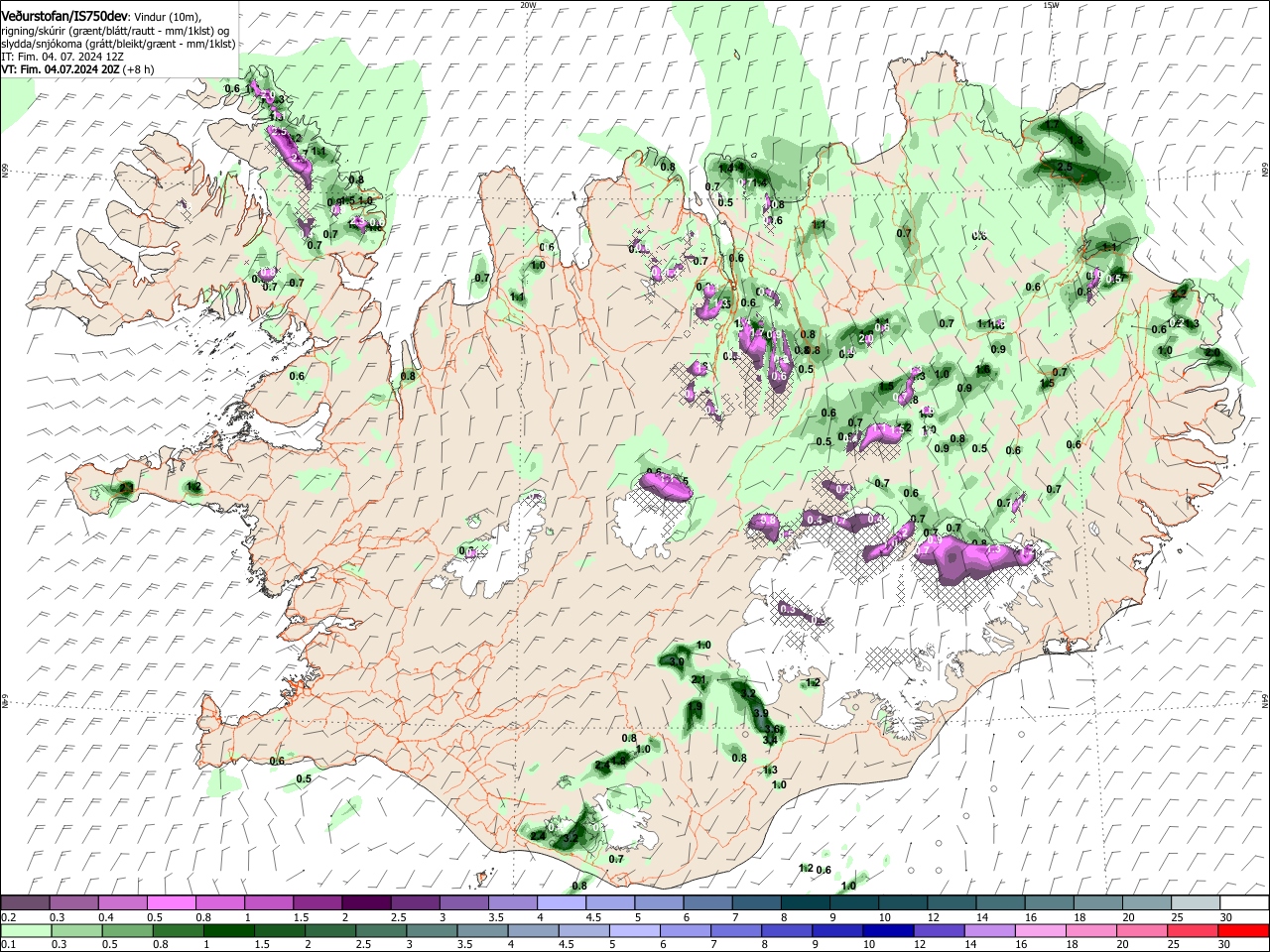
Task: Click the 3.0 precipitation value on the map
Action: (x=677, y=661)
